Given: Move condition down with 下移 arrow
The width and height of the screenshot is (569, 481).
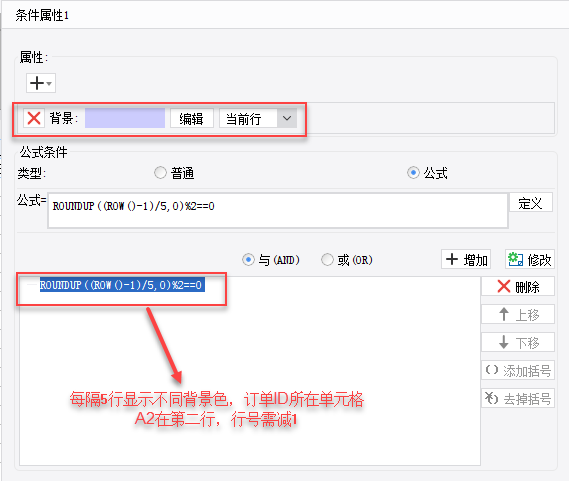Looking at the screenshot, I should tap(518, 342).
